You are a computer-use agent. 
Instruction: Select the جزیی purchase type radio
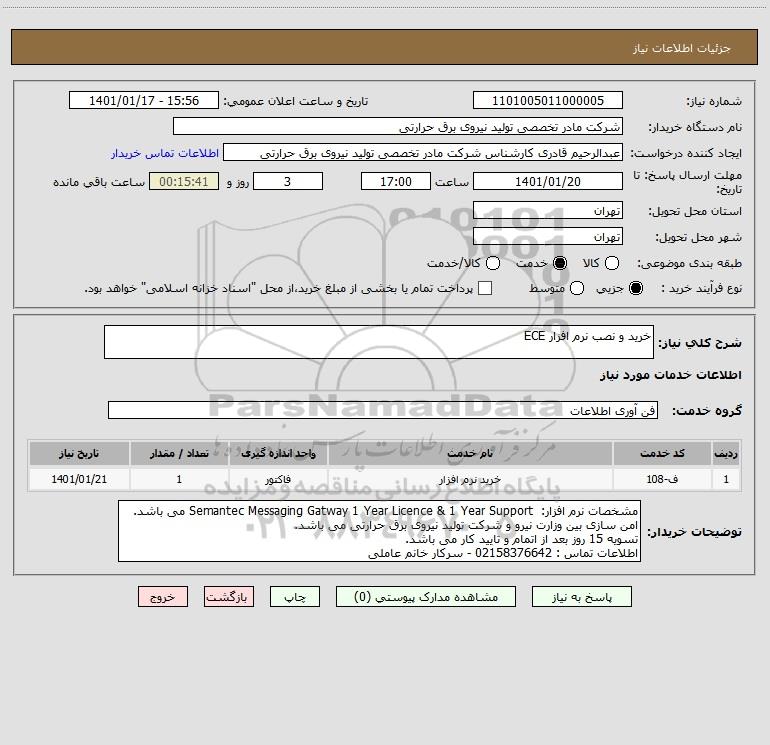click(x=636, y=288)
